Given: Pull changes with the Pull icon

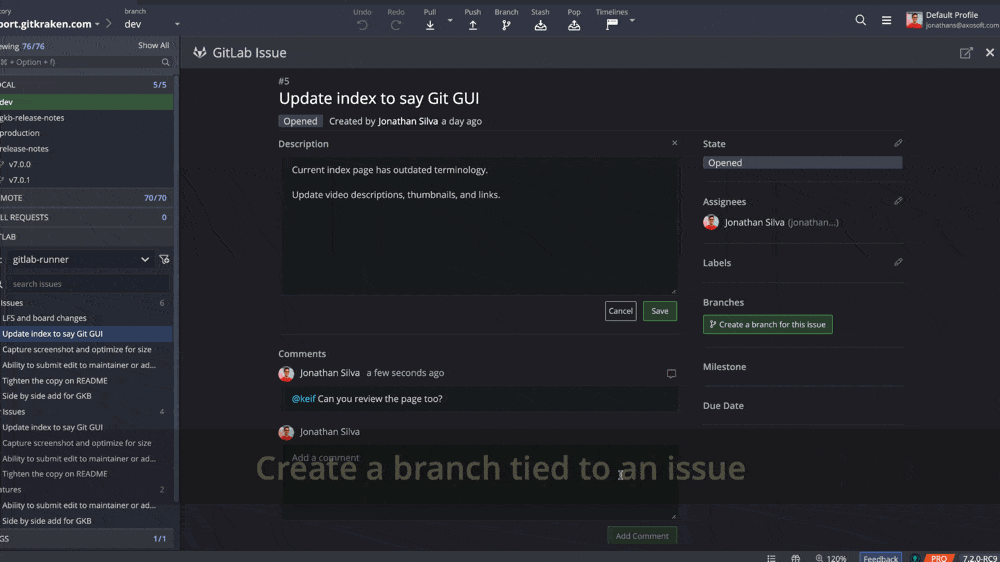Looking at the screenshot, I should click(x=430, y=25).
